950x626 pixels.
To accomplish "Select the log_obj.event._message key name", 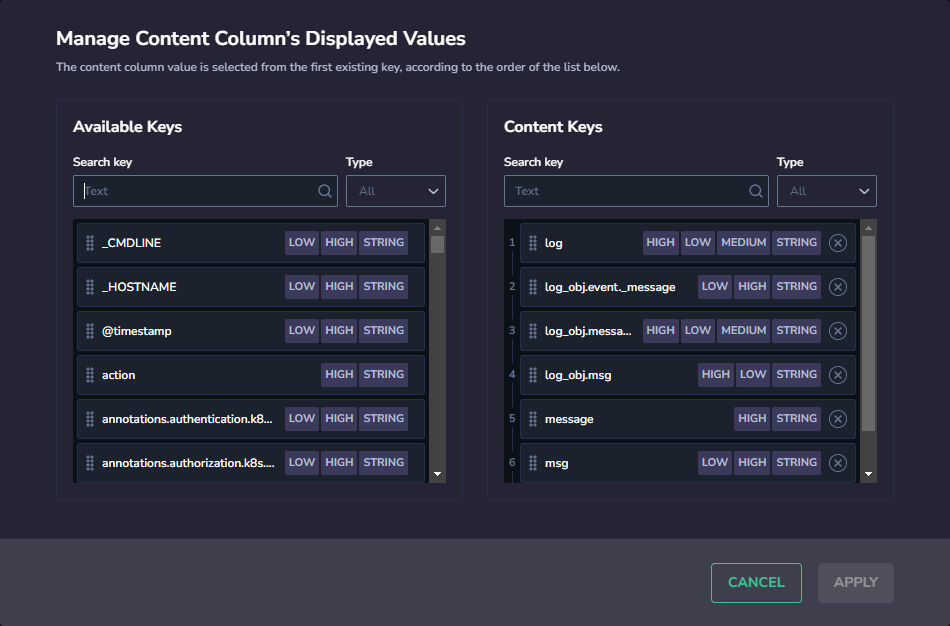I will [x=610, y=287].
